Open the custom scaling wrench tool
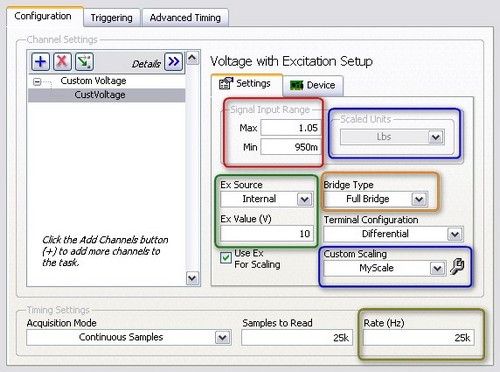 click(457, 267)
